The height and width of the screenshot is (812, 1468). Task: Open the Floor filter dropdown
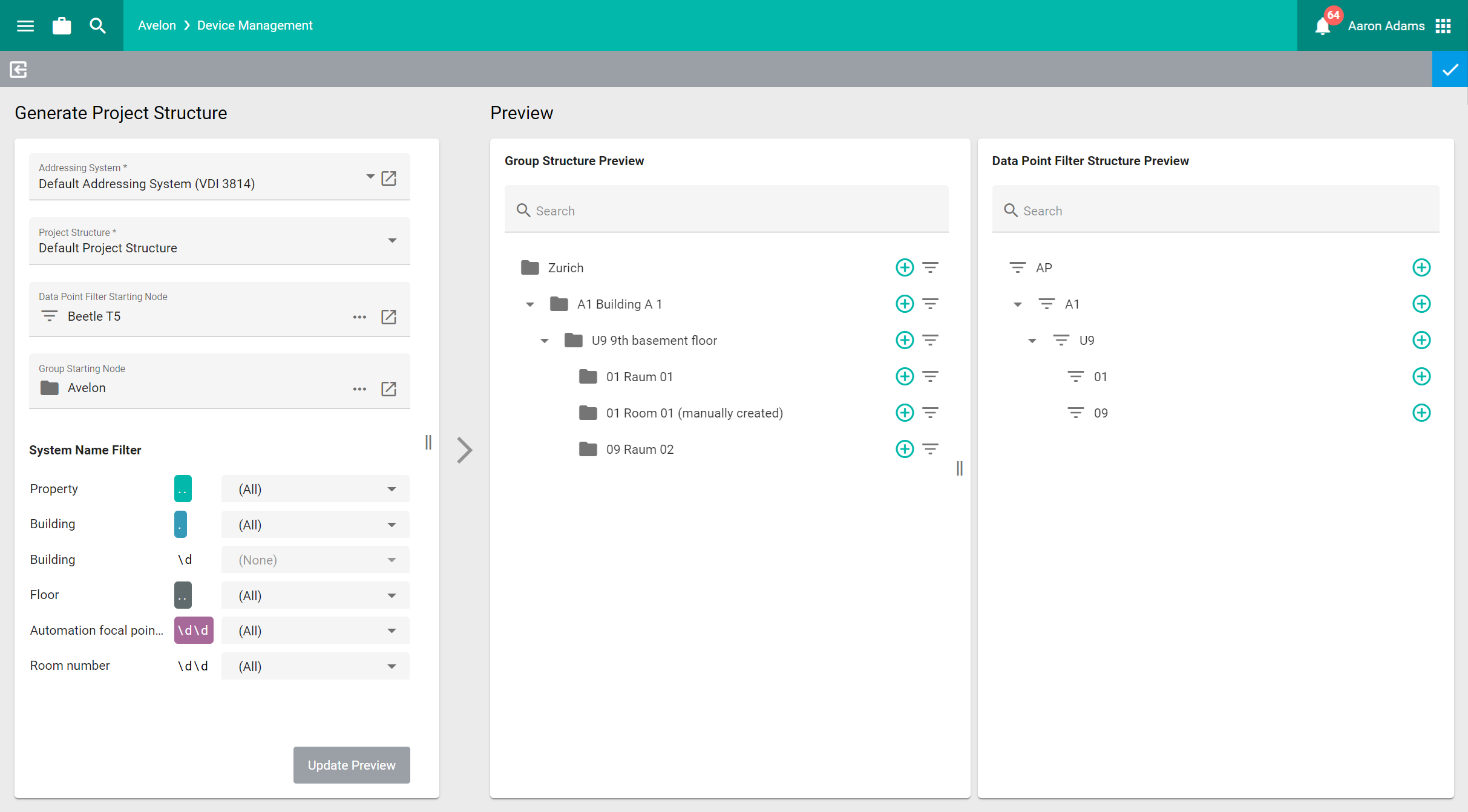(x=315, y=595)
